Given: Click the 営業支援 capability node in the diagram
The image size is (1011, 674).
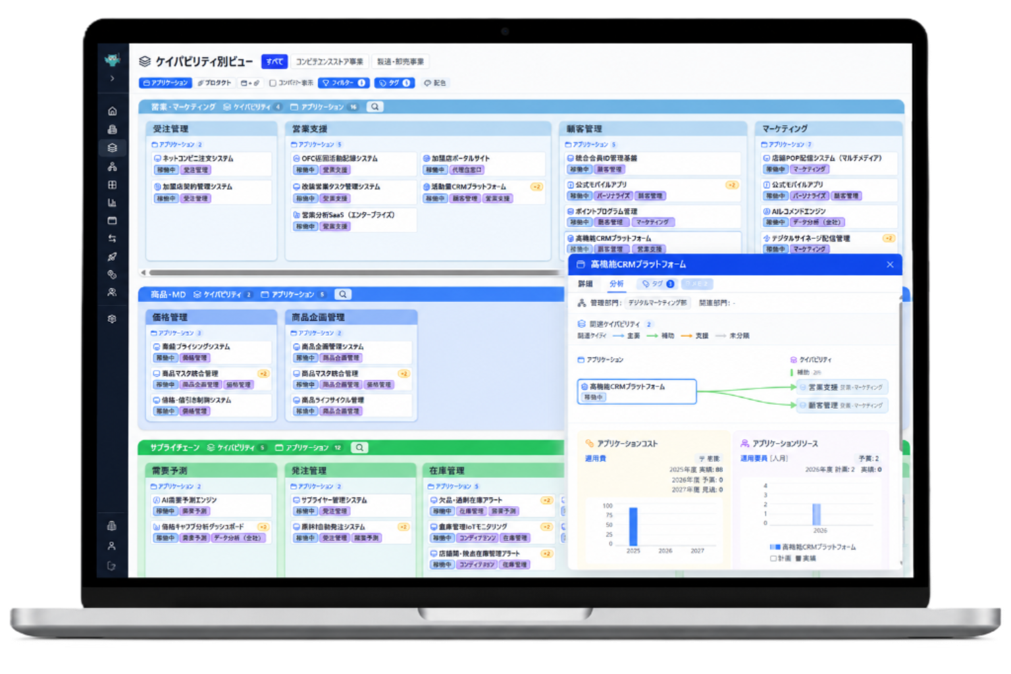Looking at the screenshot, I should (x=842, y=388).
